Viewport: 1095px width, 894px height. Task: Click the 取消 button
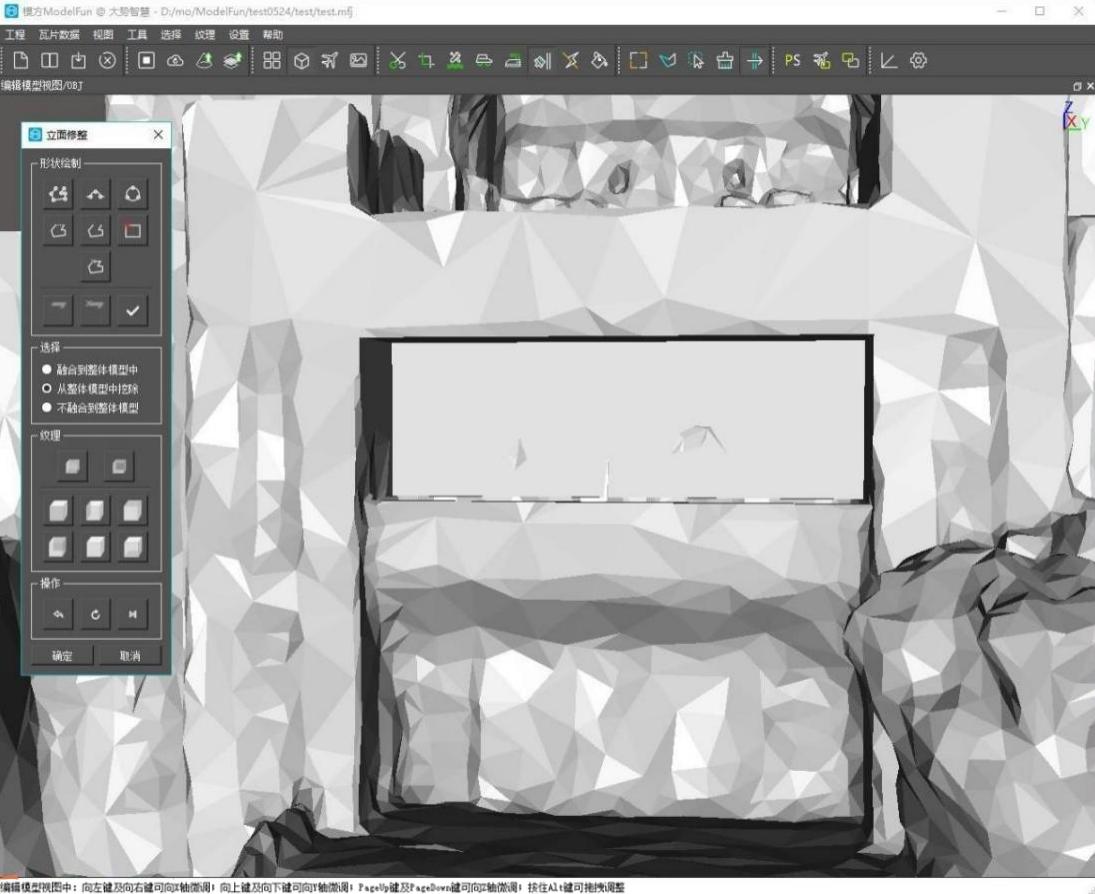point(130,656)
